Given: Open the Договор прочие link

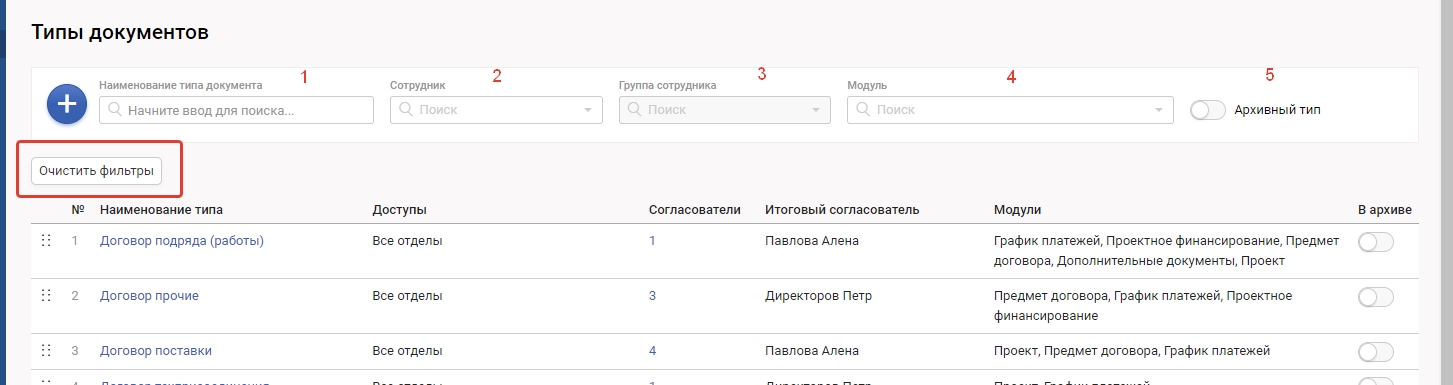Looking at the screenshot, I should point(149,295).
